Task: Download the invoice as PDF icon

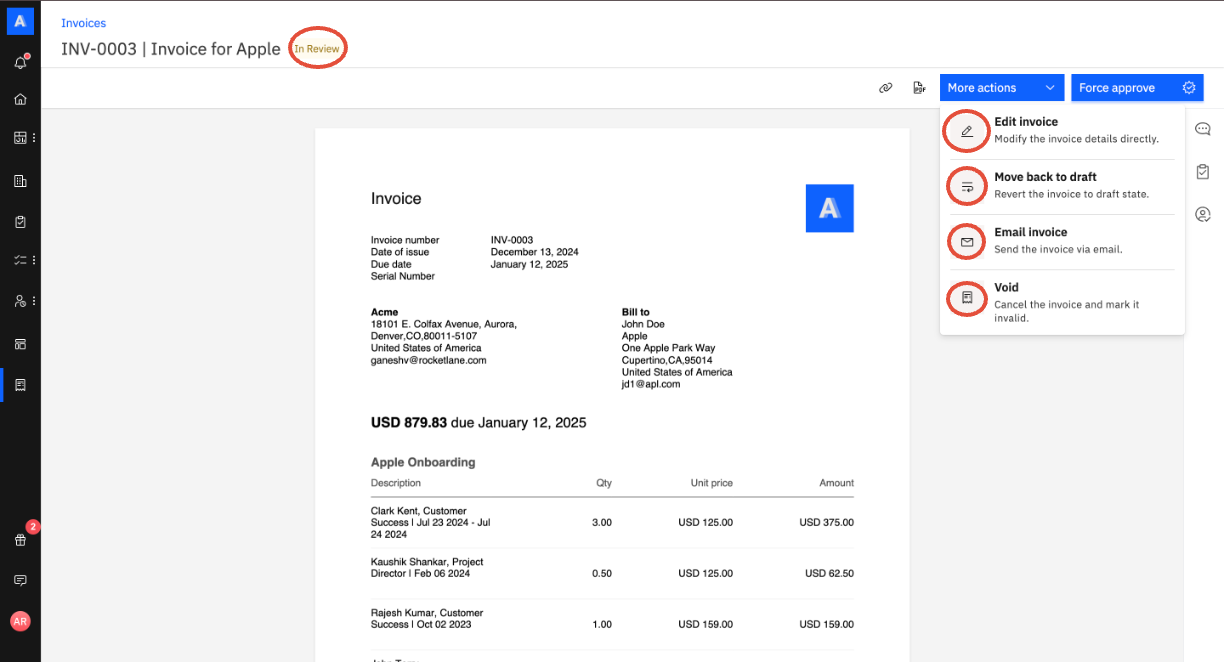Action: click(919, 88)
